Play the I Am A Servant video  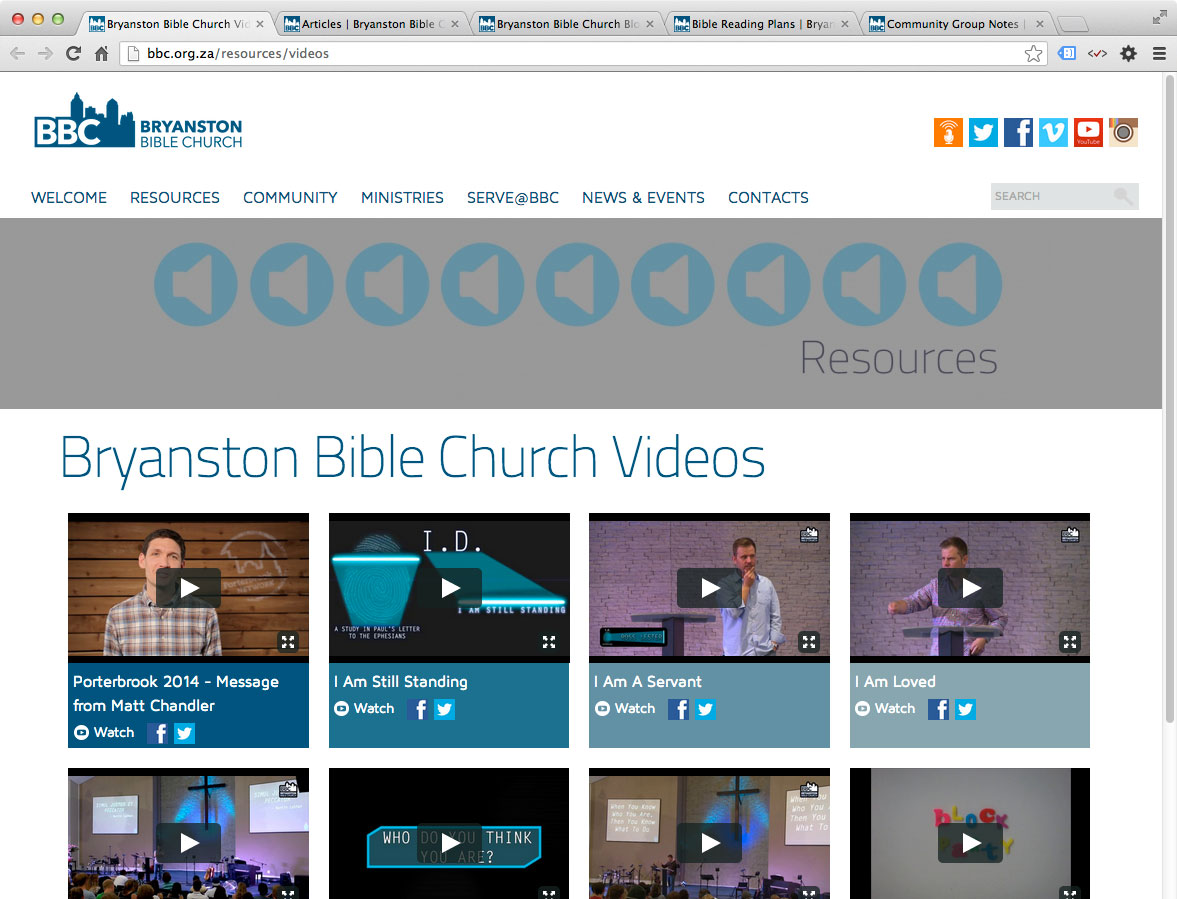coord(709,588)
